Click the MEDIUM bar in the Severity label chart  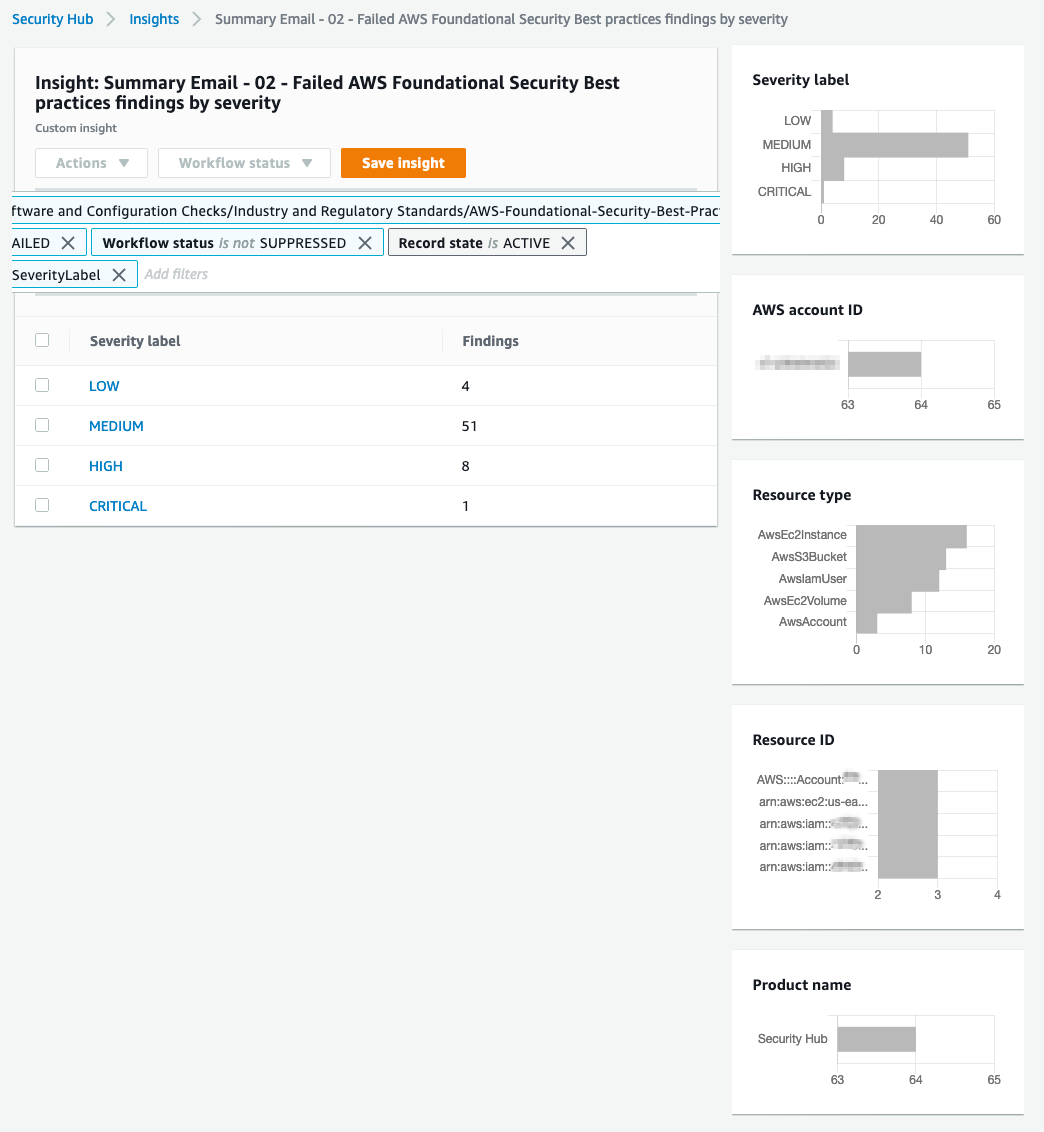(893, 144)
